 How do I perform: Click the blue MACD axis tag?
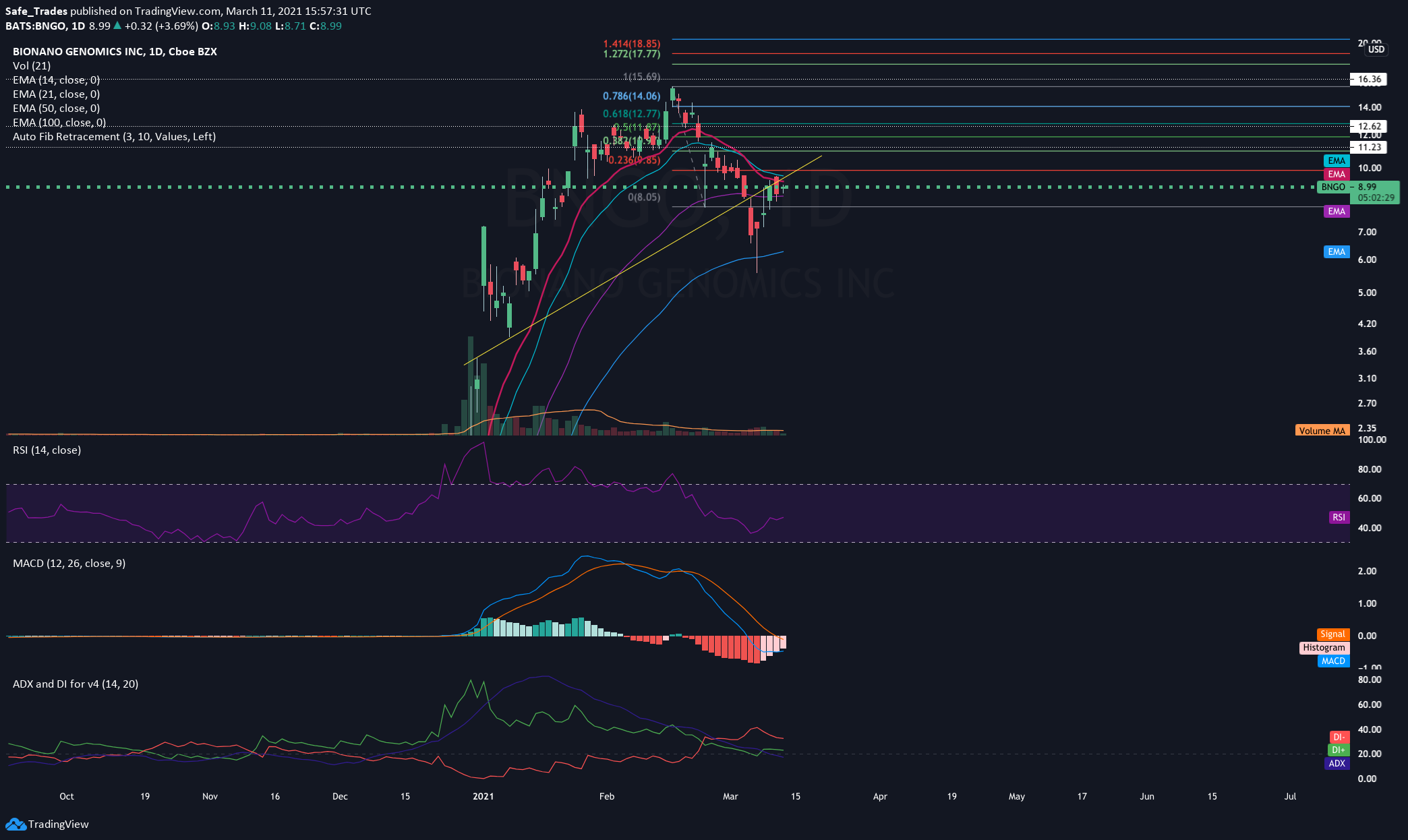pyautogui.click(x=1333, y=661)
